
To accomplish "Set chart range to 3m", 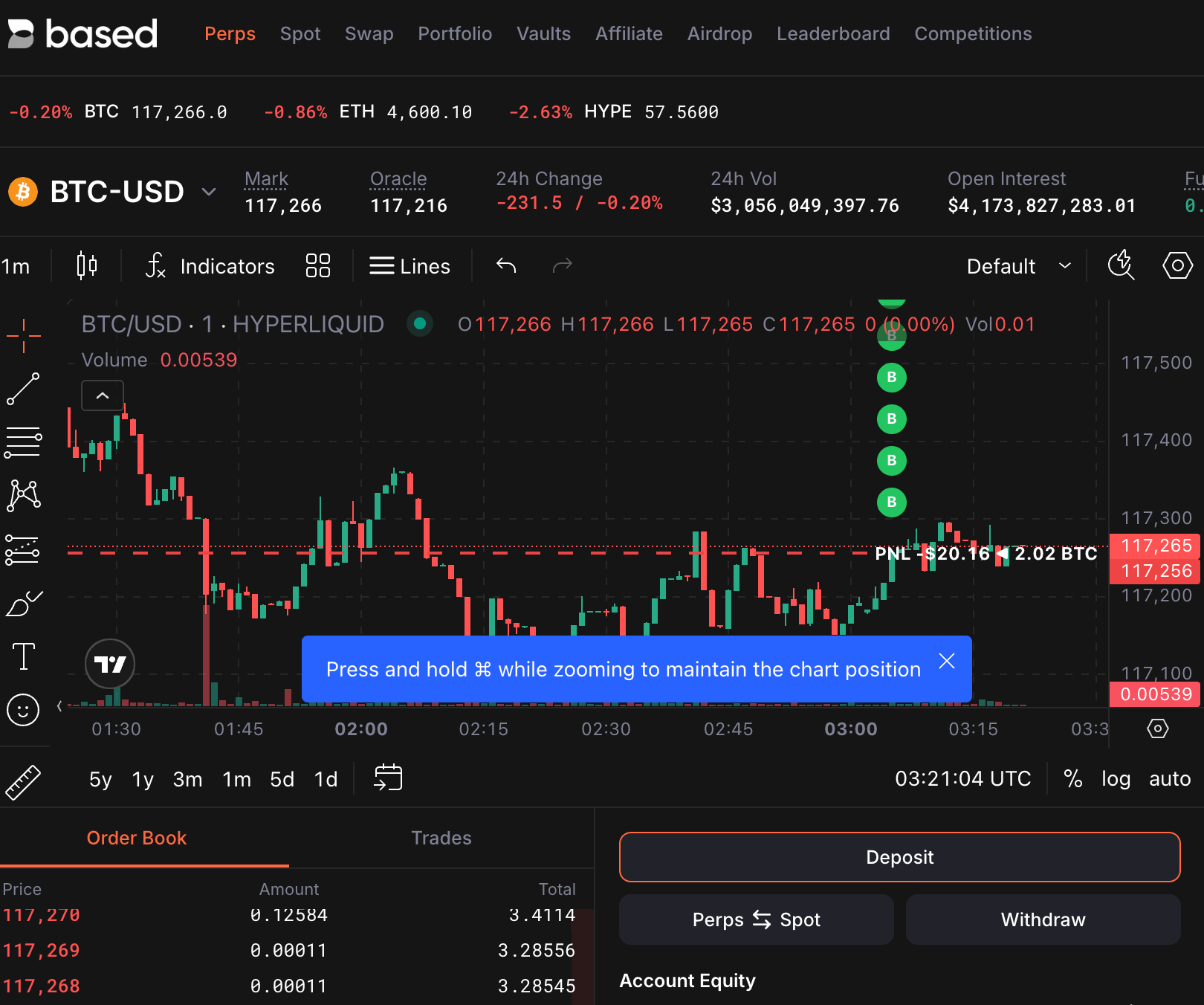I will [x=187, y=779].
